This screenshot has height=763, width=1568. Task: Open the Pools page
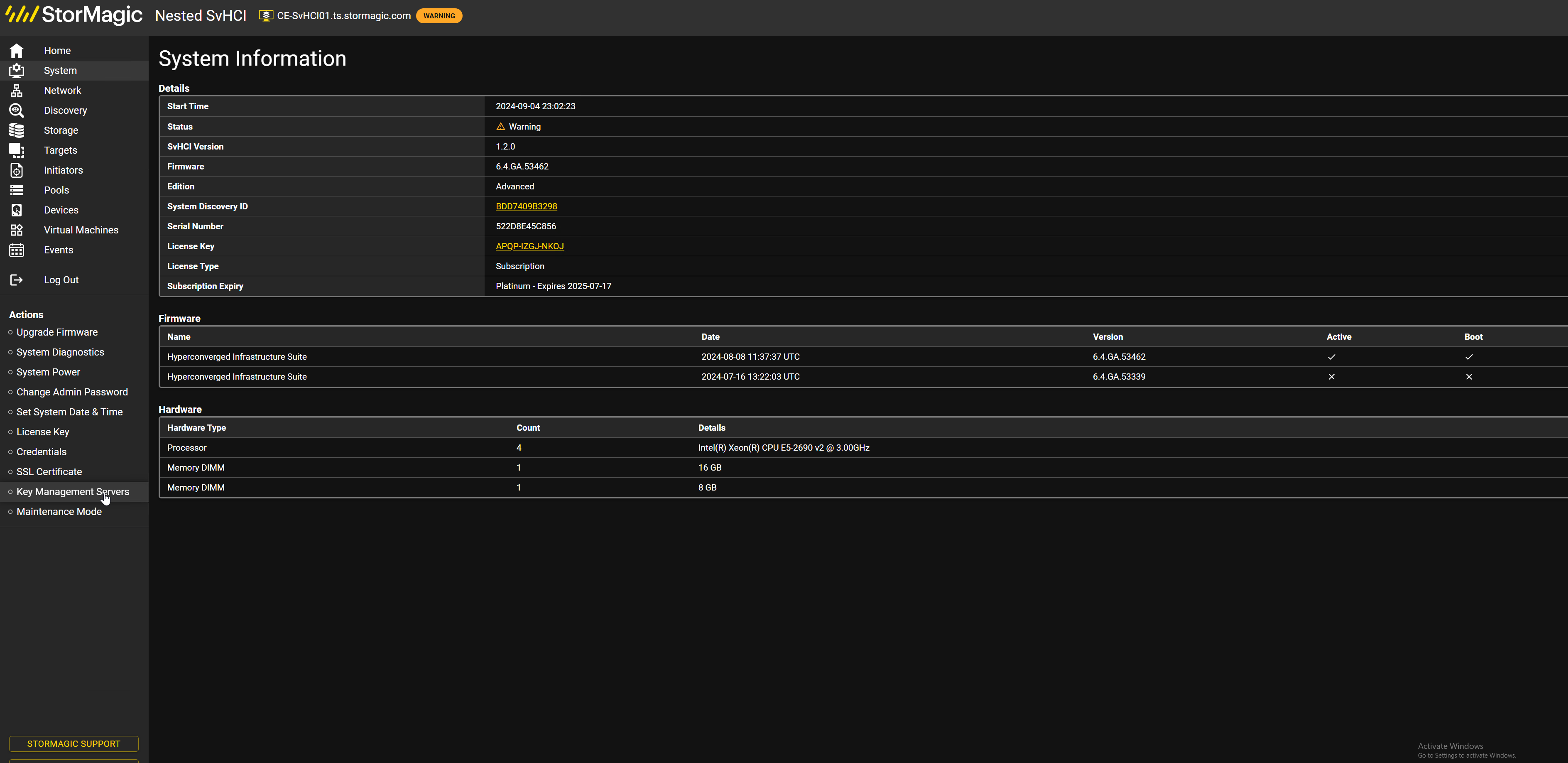tap(56, 190)
